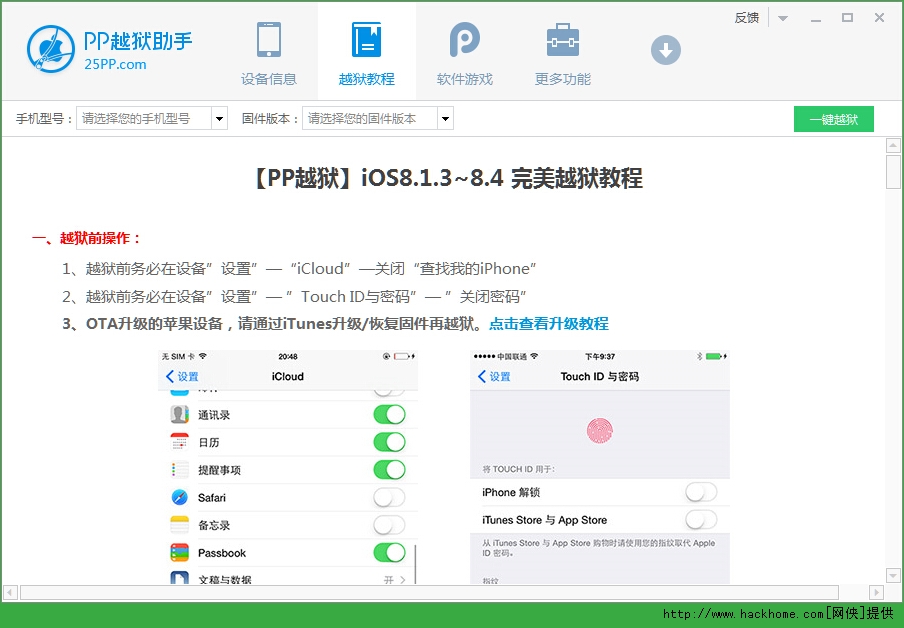Click the horizontal scrollbar right arrow
The height and width of the screenshot is (628, 904).
876,592
